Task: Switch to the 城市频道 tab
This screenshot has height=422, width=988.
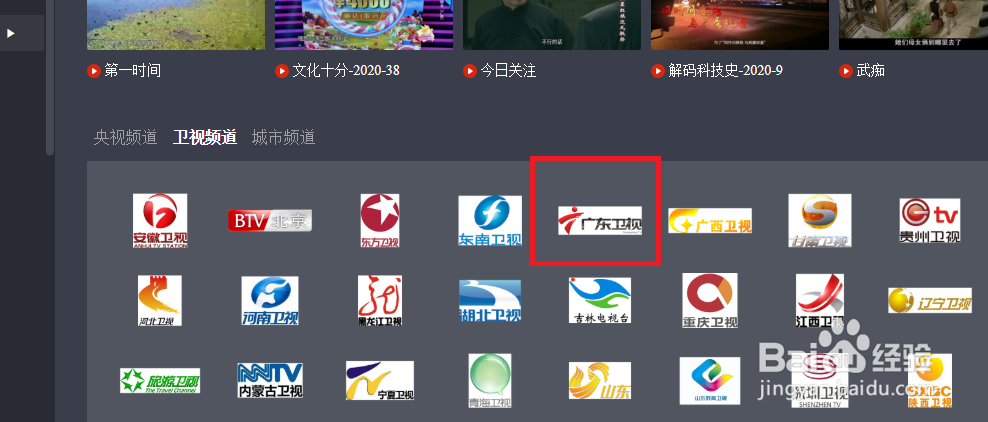Action: 284,137
